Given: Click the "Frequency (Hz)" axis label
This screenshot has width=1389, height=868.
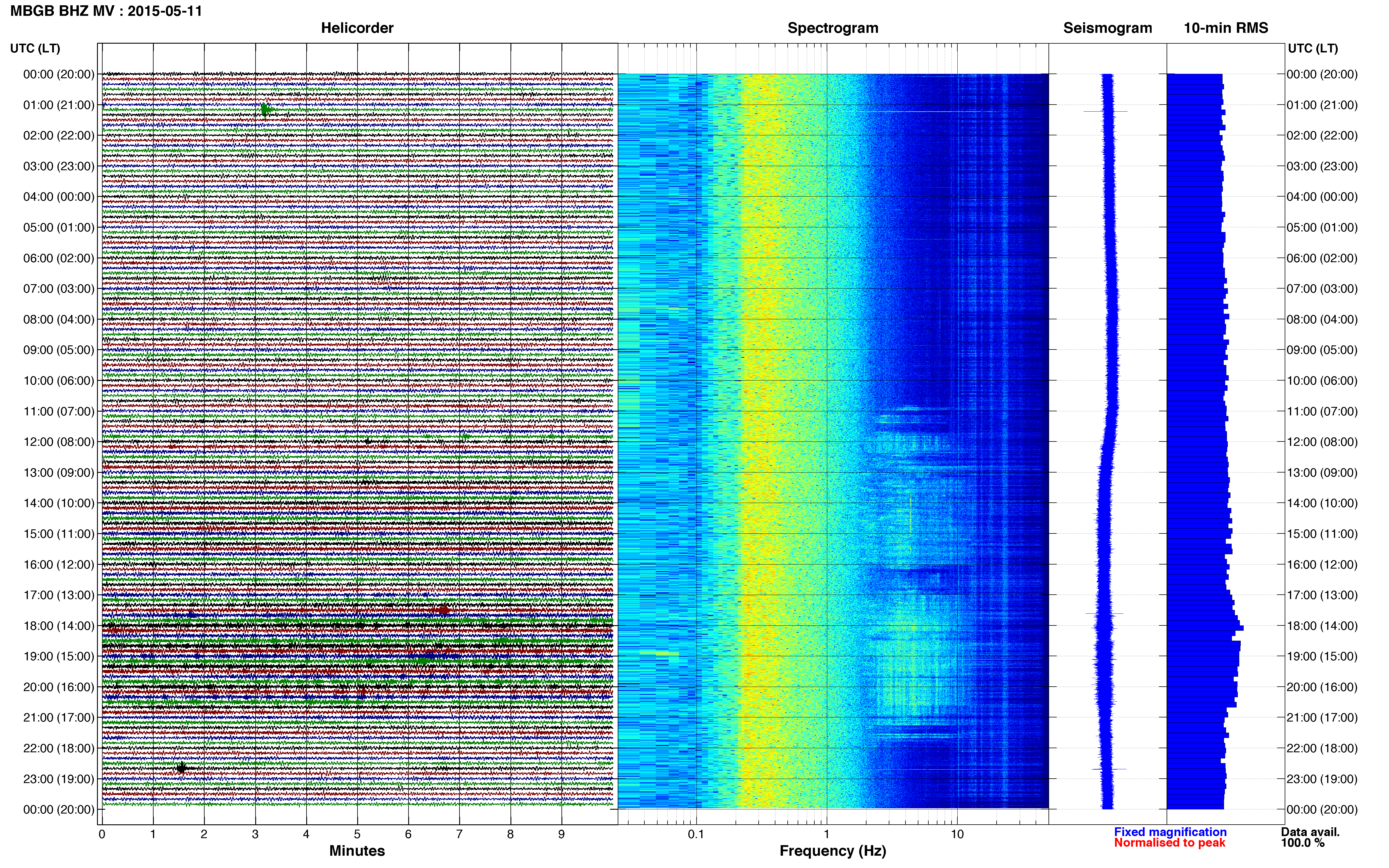Looking at the screenshot, I should pyautogui.click(x=833, y=851).
